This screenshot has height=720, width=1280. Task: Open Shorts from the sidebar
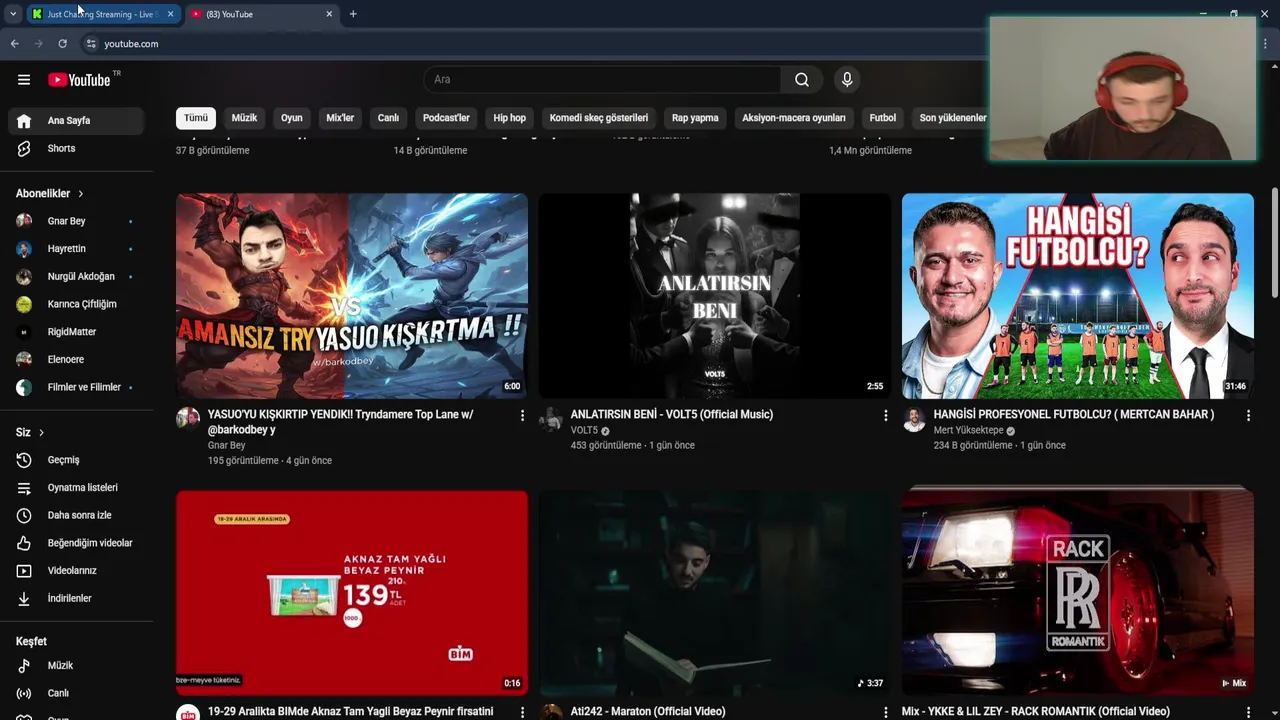pyautogui.click(x=76, y=148)
